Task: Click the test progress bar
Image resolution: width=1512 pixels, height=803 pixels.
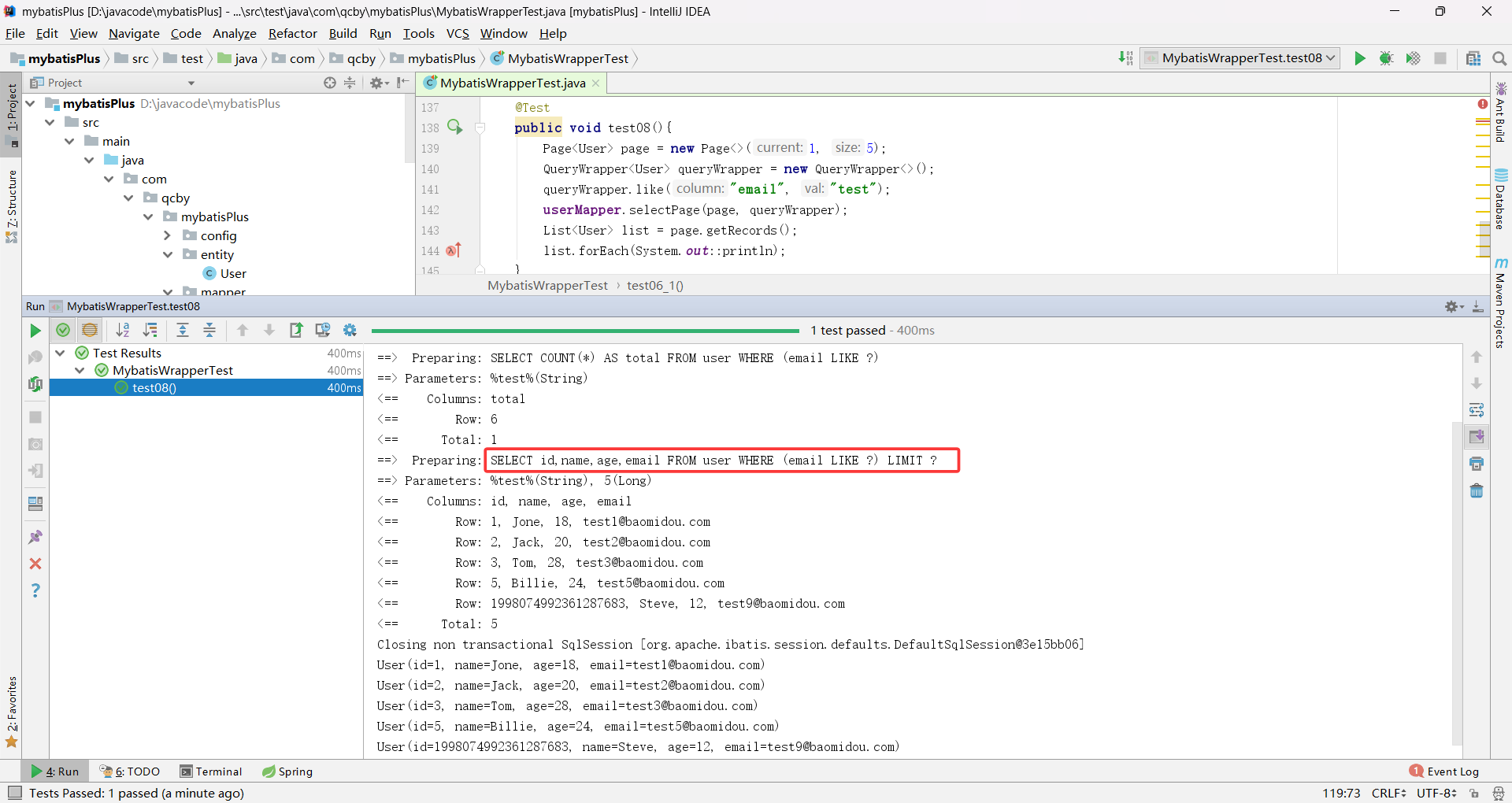Action: pyautogui.click(x=585, y=331)
